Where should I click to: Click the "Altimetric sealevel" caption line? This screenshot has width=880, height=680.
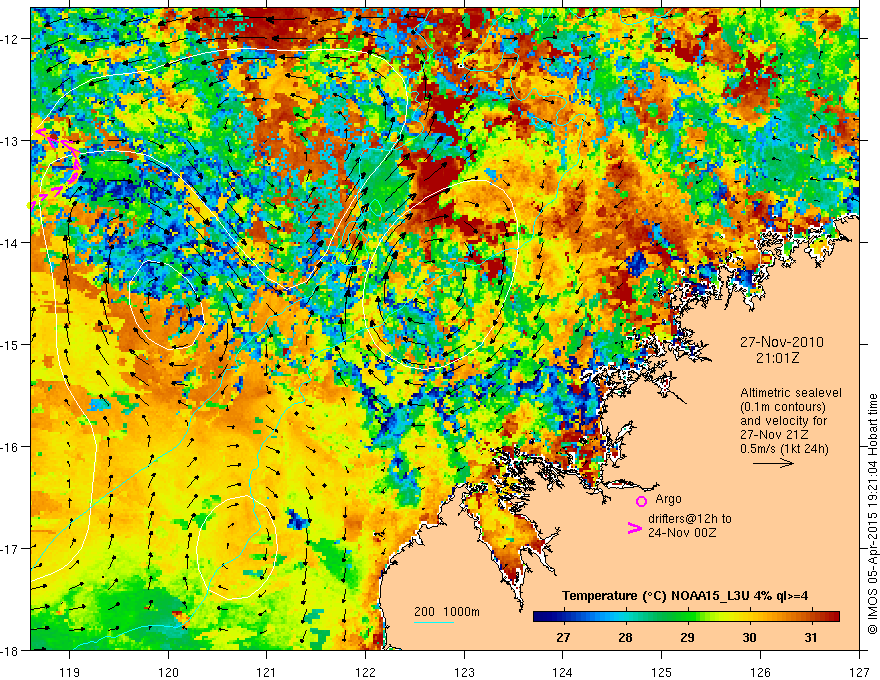coord(791,393)
